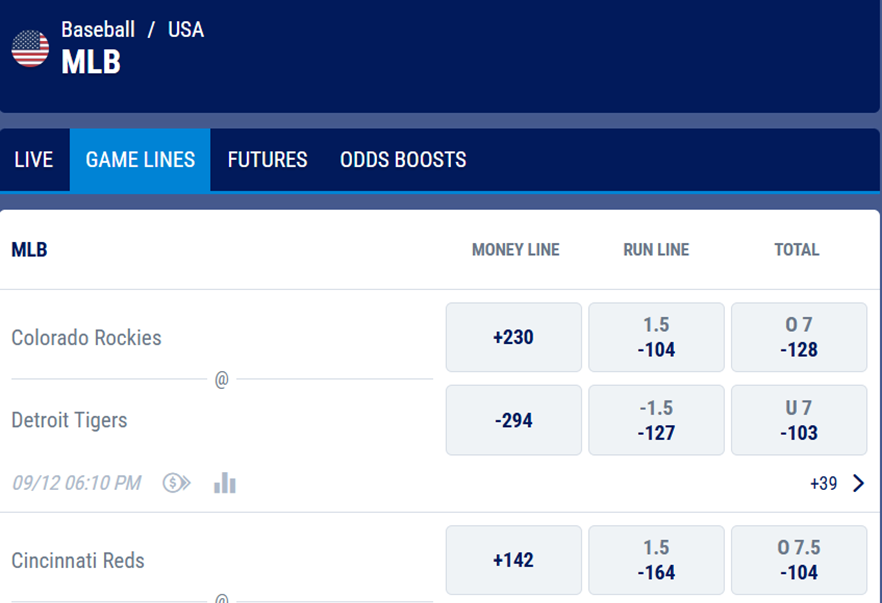This screenshot has width=882, height=603.
Task: Pick Reds run line 1.5 at -164
Action: [x=656, y=561]
